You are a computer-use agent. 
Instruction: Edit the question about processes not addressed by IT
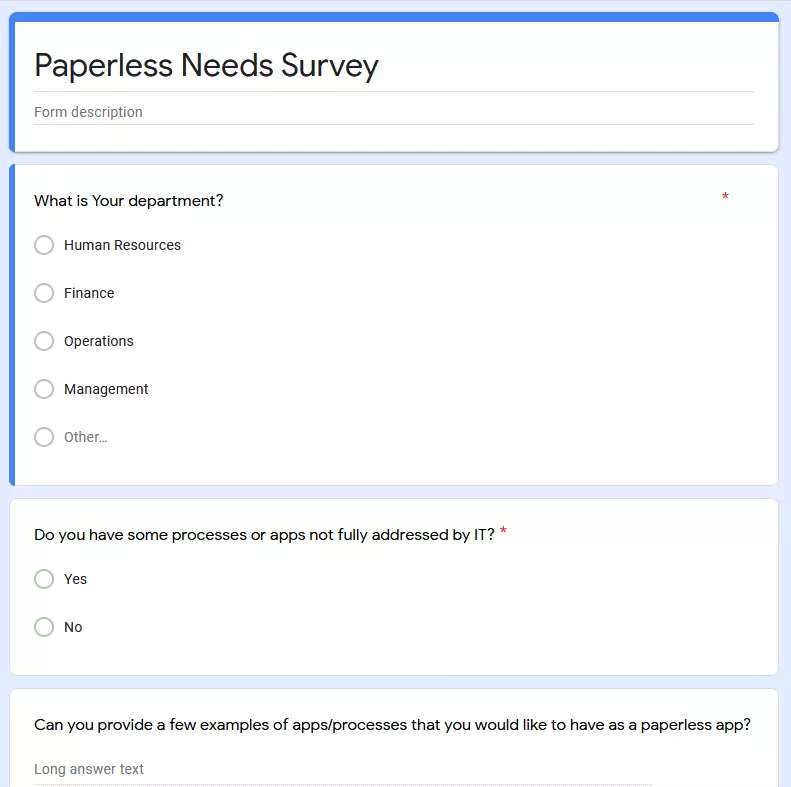(x=264, y=535)
